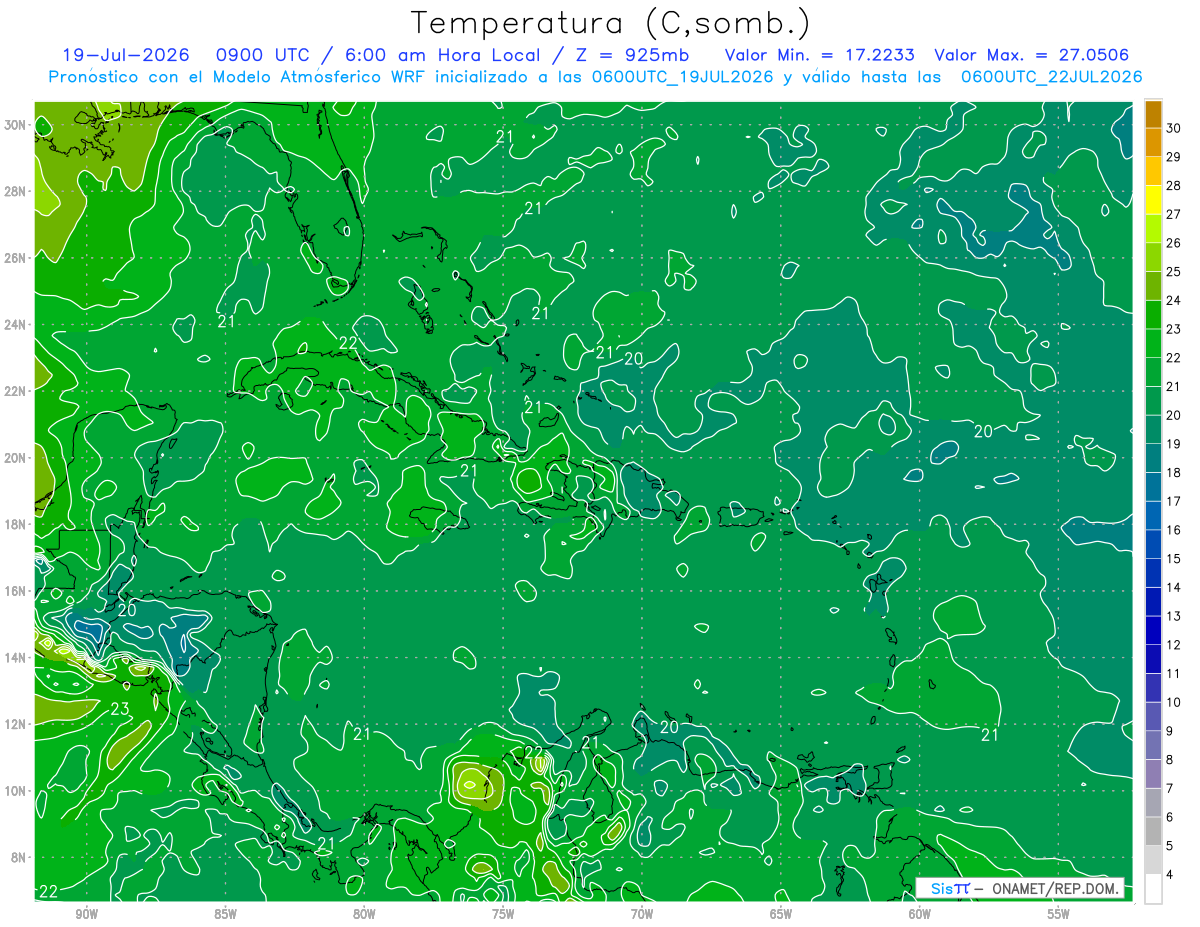Screen dimensions: 1200x927
Task: Click the "10N" latitude axis label
Action: click(x=16, y=790)
